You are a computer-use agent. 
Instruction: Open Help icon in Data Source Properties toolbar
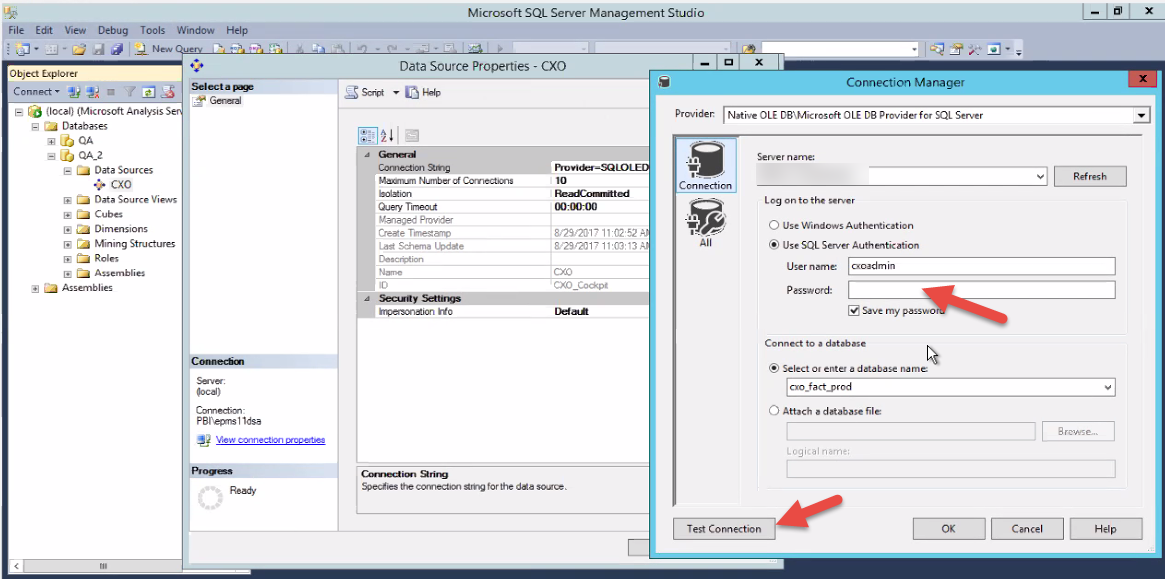coord(412,93)
